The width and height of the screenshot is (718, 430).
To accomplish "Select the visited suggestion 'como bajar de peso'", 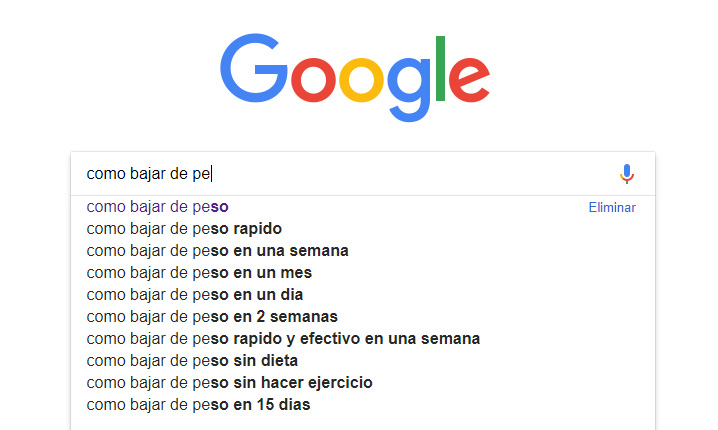I will [158, 207].
